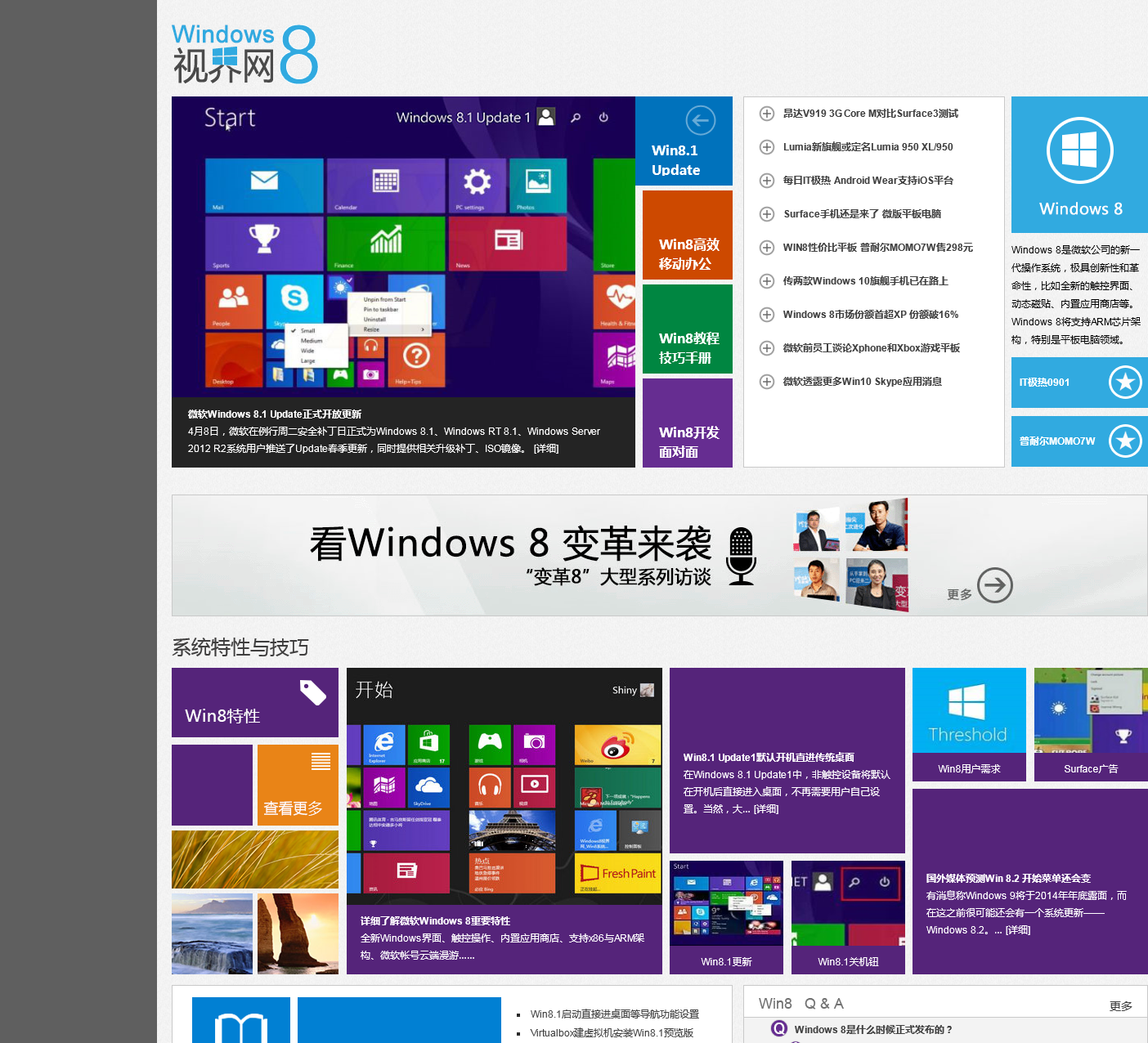Open headline 微软透露更多Win10 Skype应用消息
Image resolution: width=1148 pixels, height=1043 pixels.
click(862, 382)
